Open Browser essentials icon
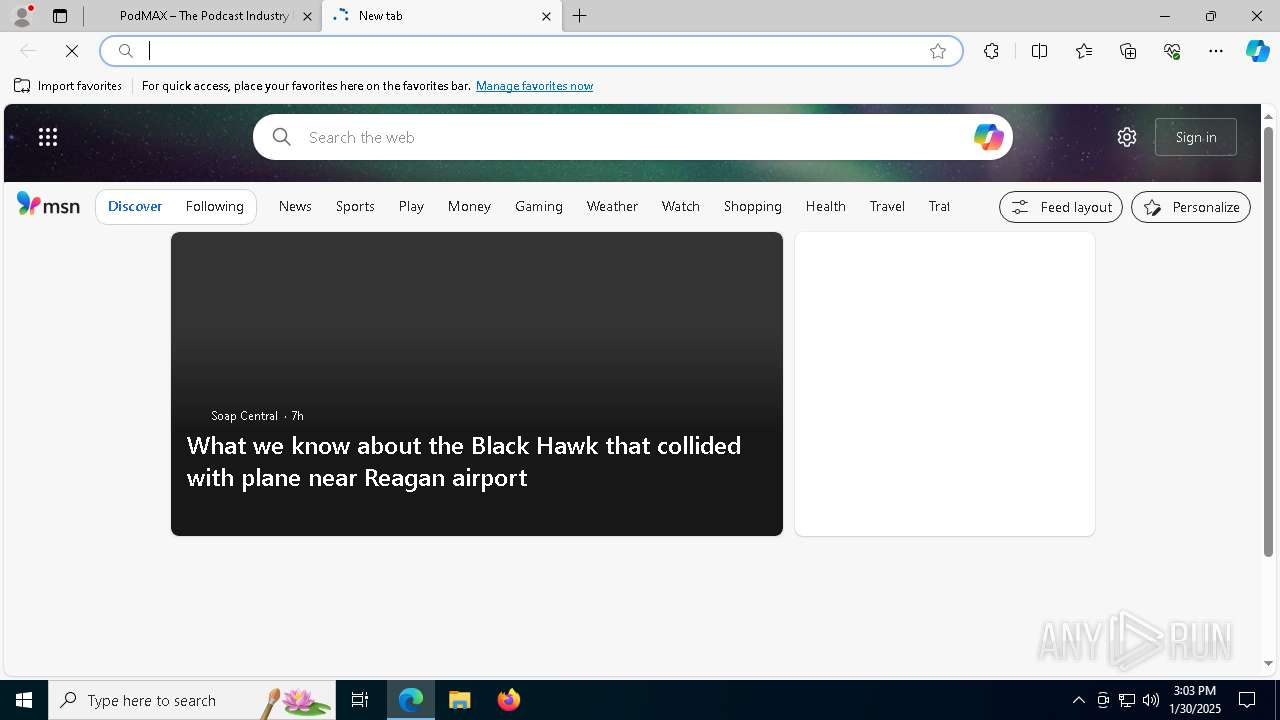The height and width of the screenshot is (720, 1280). [1172, 51]
